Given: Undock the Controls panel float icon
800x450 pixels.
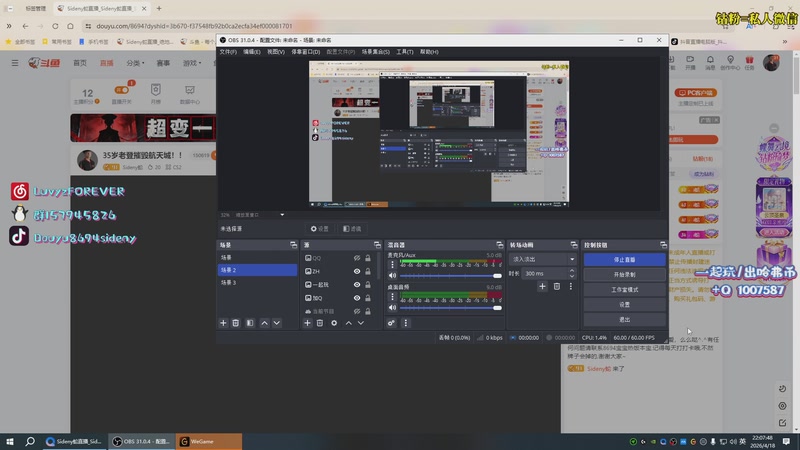Looking at the screenshot, I should click(663, 245).
